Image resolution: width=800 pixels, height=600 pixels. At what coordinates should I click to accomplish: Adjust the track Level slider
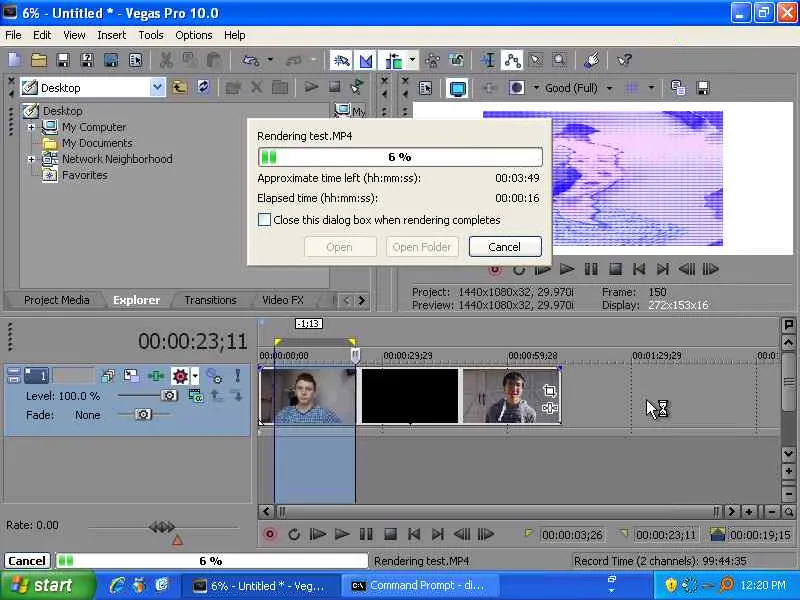click(169, 395)
